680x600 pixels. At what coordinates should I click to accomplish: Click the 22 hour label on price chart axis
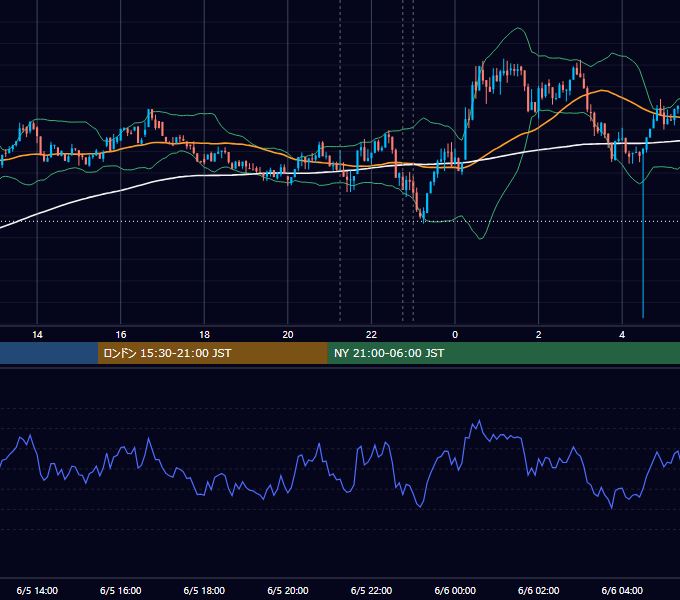click(371, 335)
